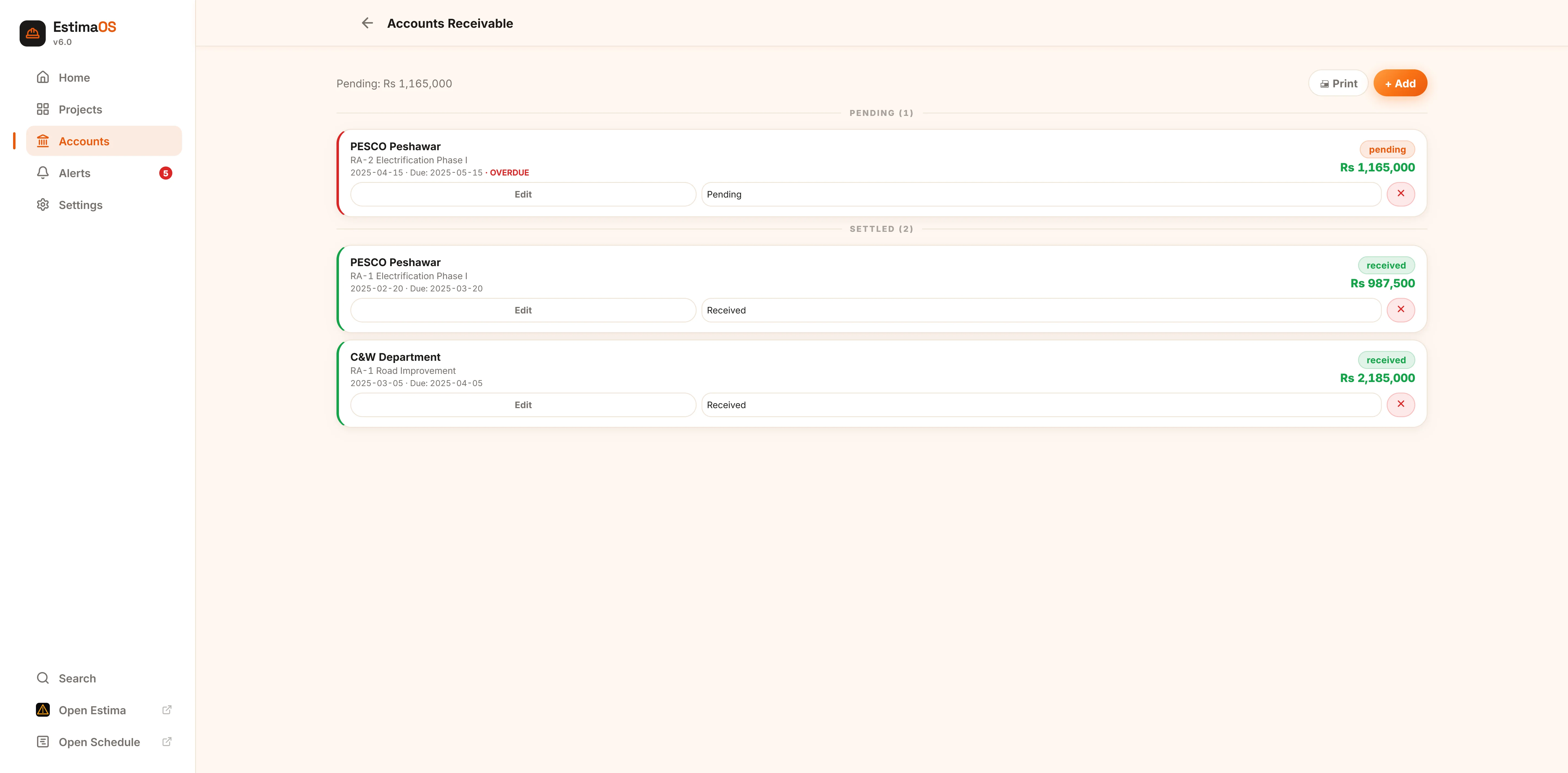Click the Search magnifier icon
The height and width of the screenshot is (773, 1568).
pos(43,678)
